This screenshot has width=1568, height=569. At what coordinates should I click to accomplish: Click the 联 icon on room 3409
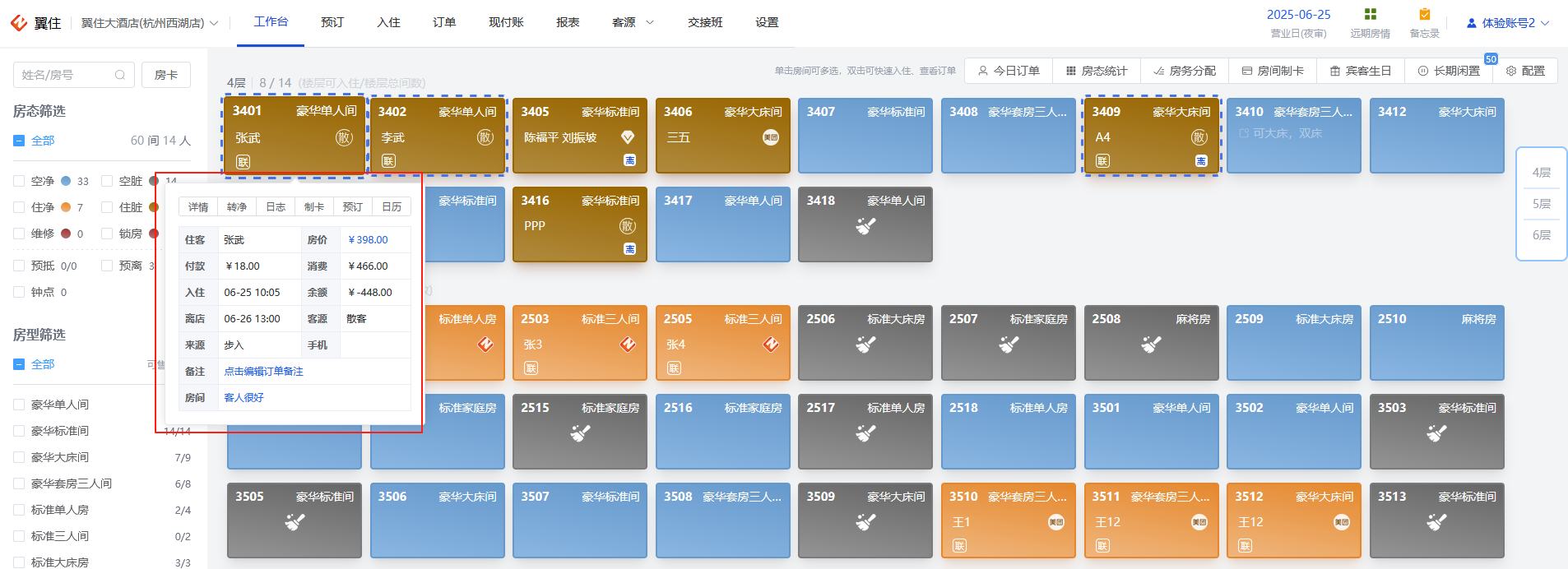[1103, 161]
